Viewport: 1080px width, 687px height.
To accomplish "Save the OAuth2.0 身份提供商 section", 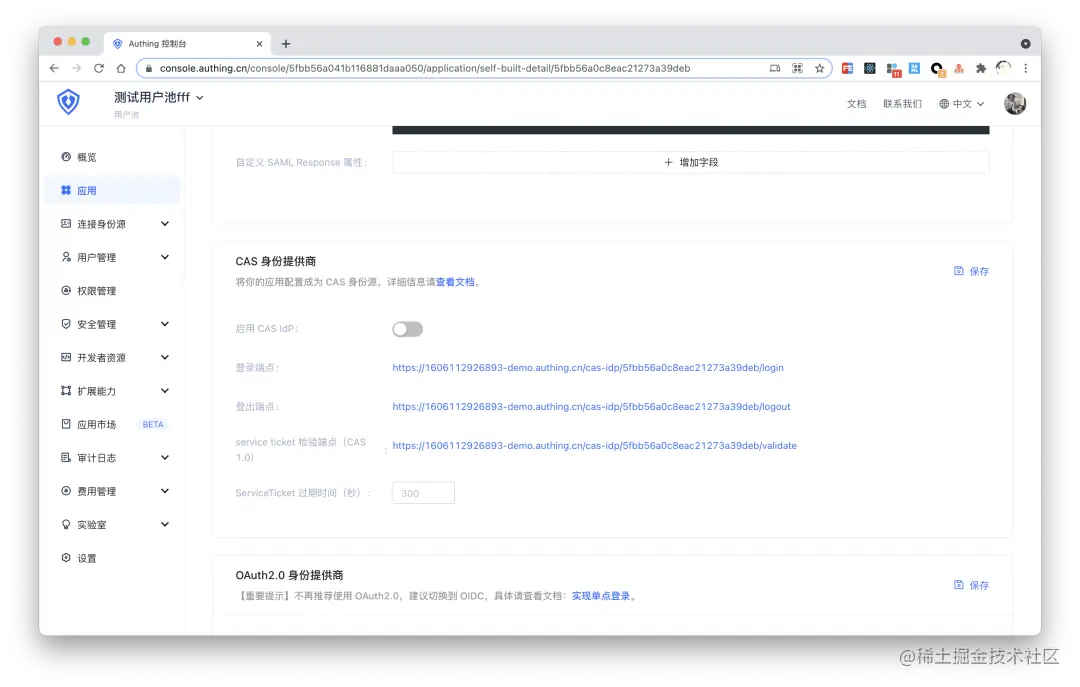I will click(971, 585).
